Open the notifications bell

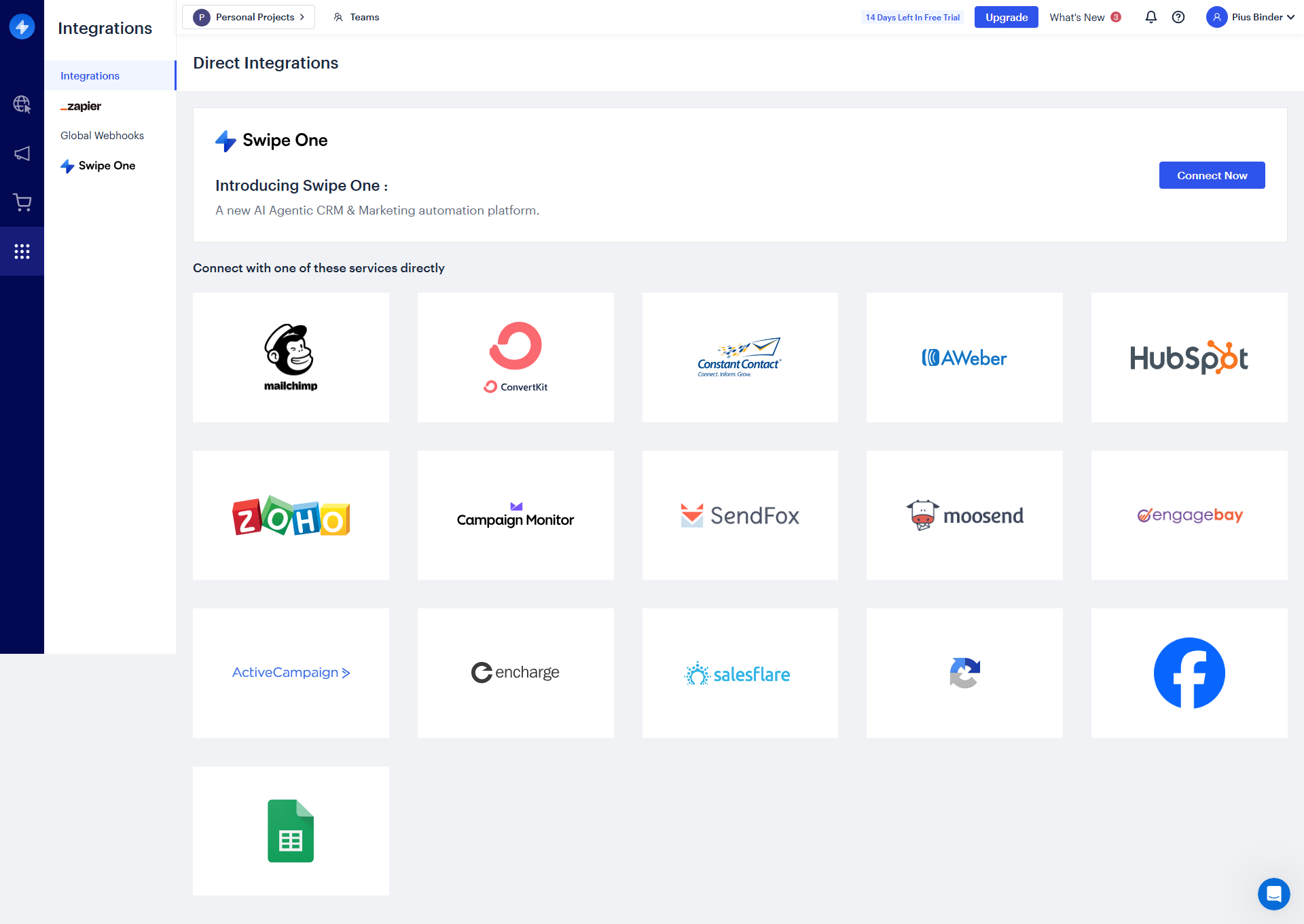(x=1151, y=17)
